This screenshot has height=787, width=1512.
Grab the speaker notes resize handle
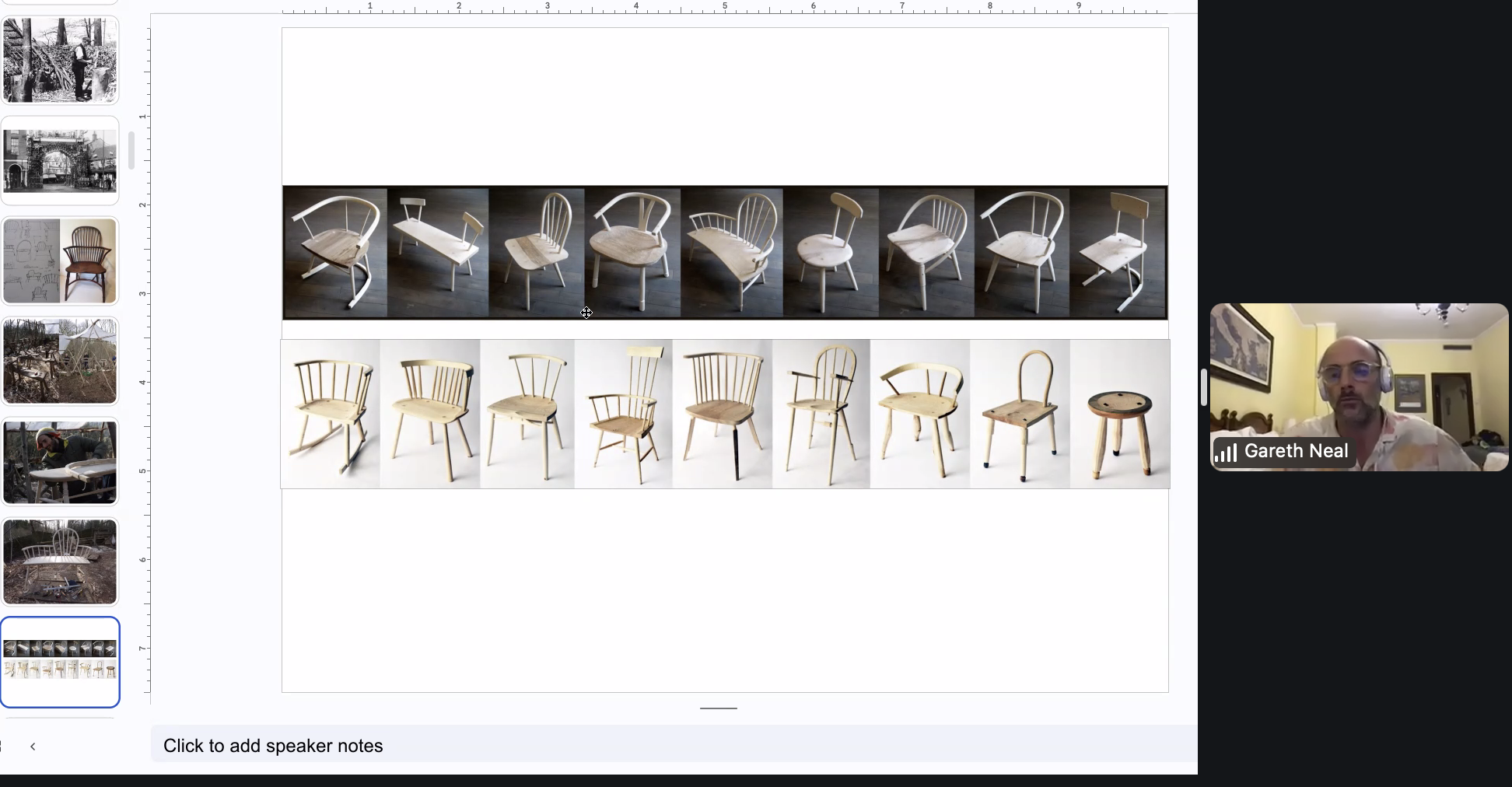(718, 708)
